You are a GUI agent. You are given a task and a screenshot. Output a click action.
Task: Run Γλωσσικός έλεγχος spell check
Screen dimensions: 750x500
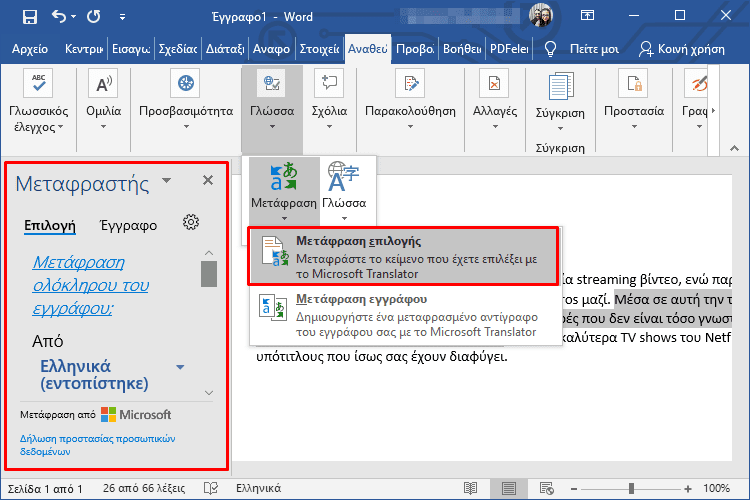coord(38,101)
